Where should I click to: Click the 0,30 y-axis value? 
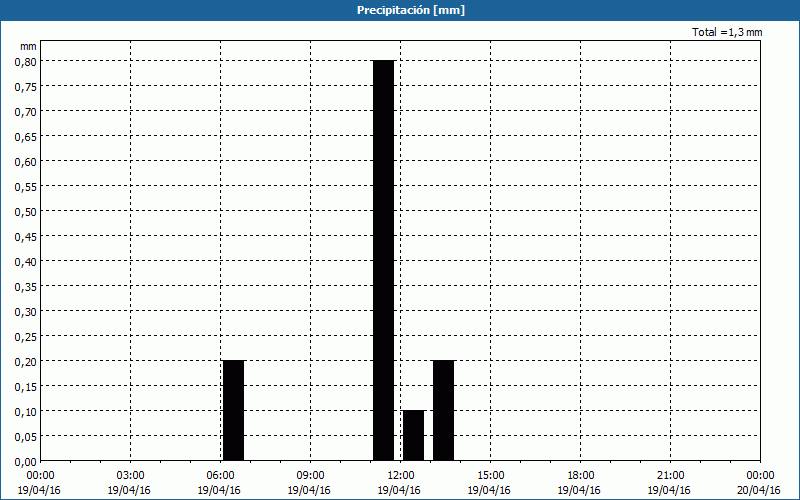26,311
